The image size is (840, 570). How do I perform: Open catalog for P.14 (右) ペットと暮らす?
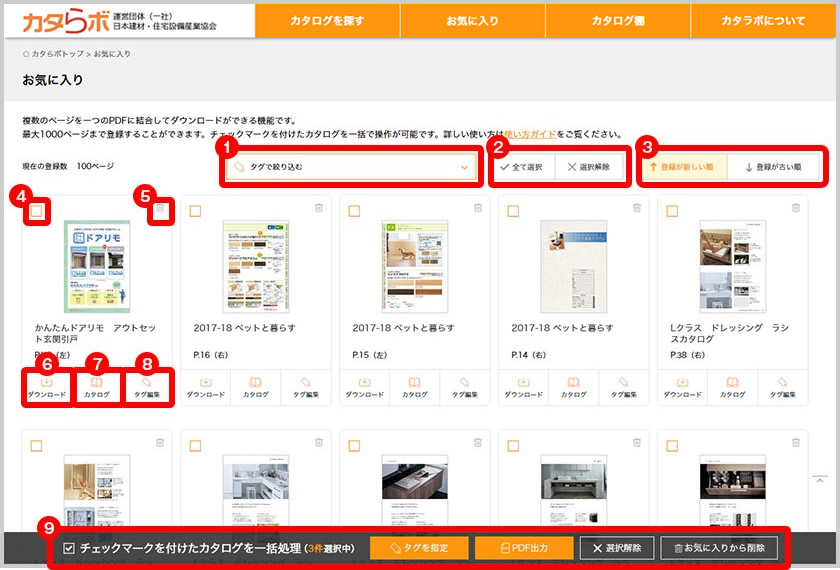573,387
